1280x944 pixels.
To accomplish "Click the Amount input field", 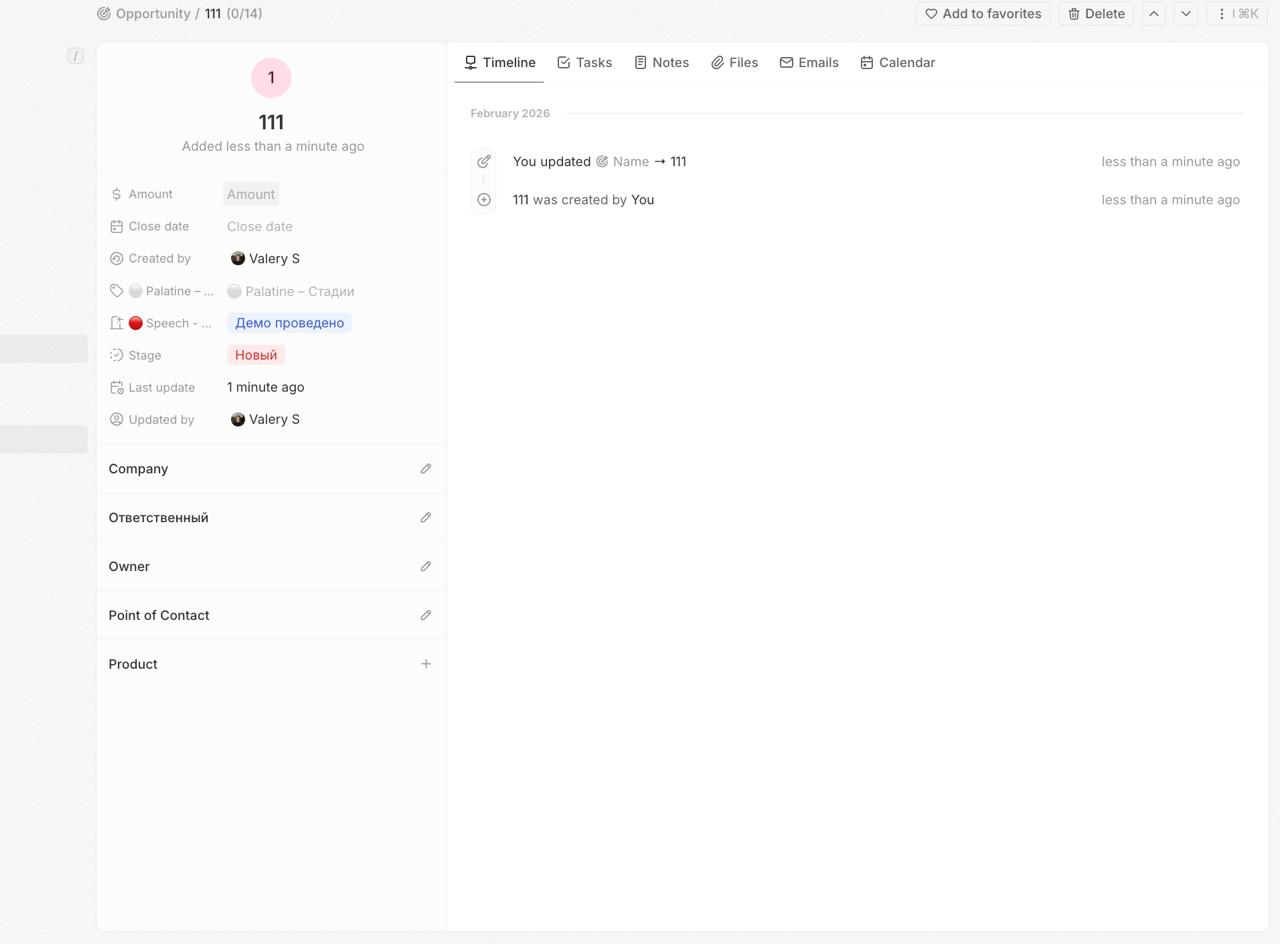I will [x=251, y=194].
